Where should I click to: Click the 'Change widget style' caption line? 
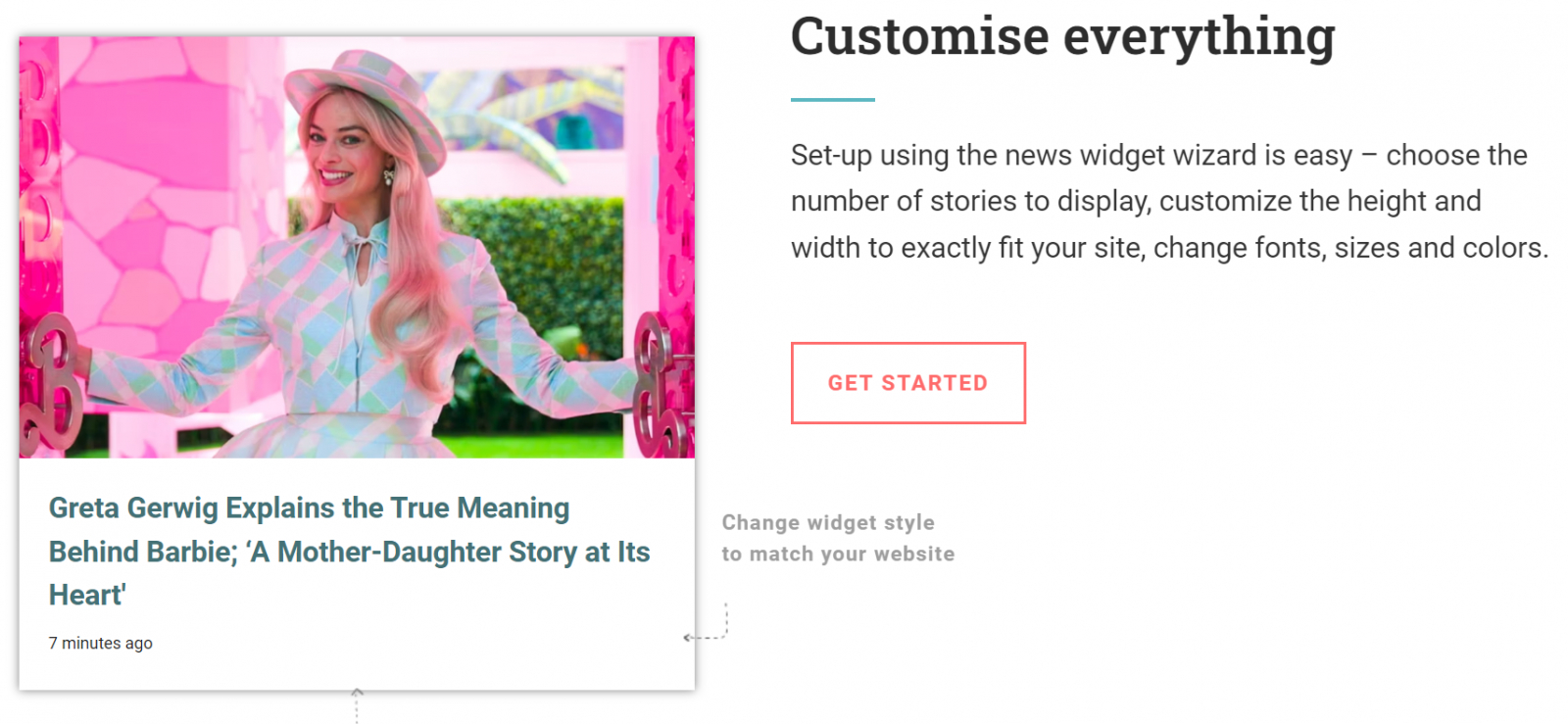(x=828, y=523)
